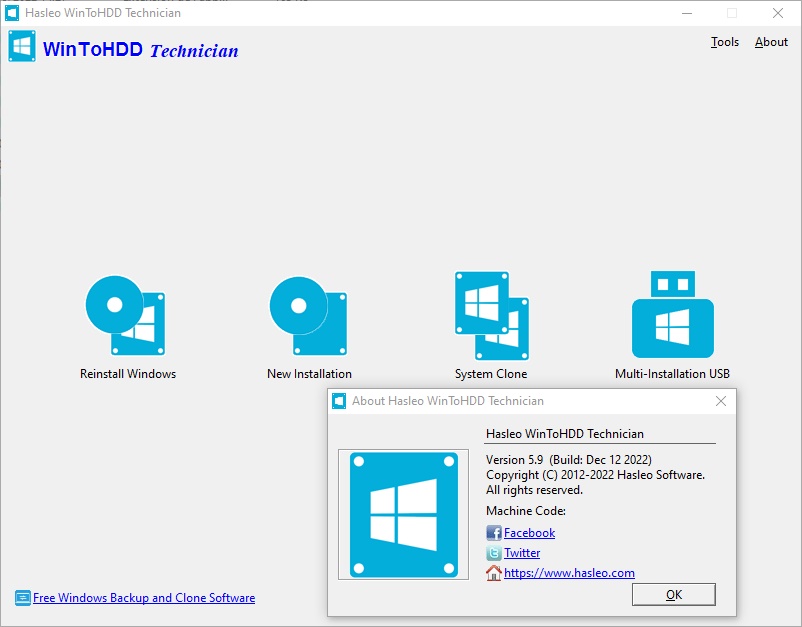802x627 pixels.
Task: Click the large WinToHDD logo in About dialog
Action: coord(404,514)
